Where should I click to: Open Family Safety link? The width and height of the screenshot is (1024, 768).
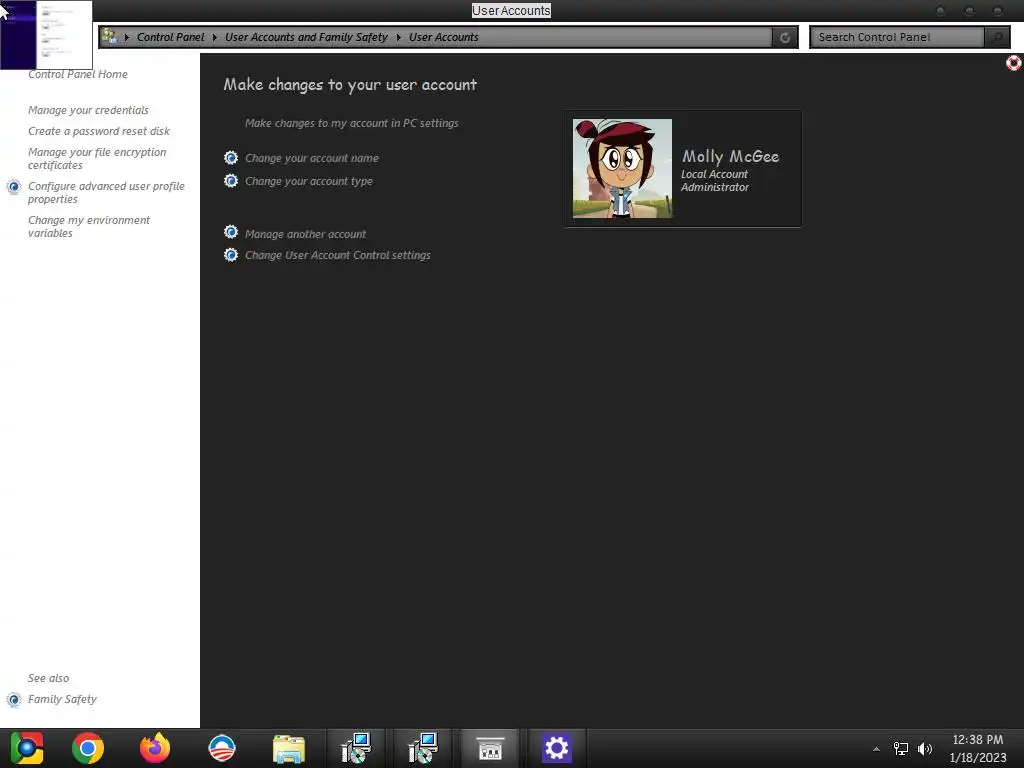click(x=62, y=699)
